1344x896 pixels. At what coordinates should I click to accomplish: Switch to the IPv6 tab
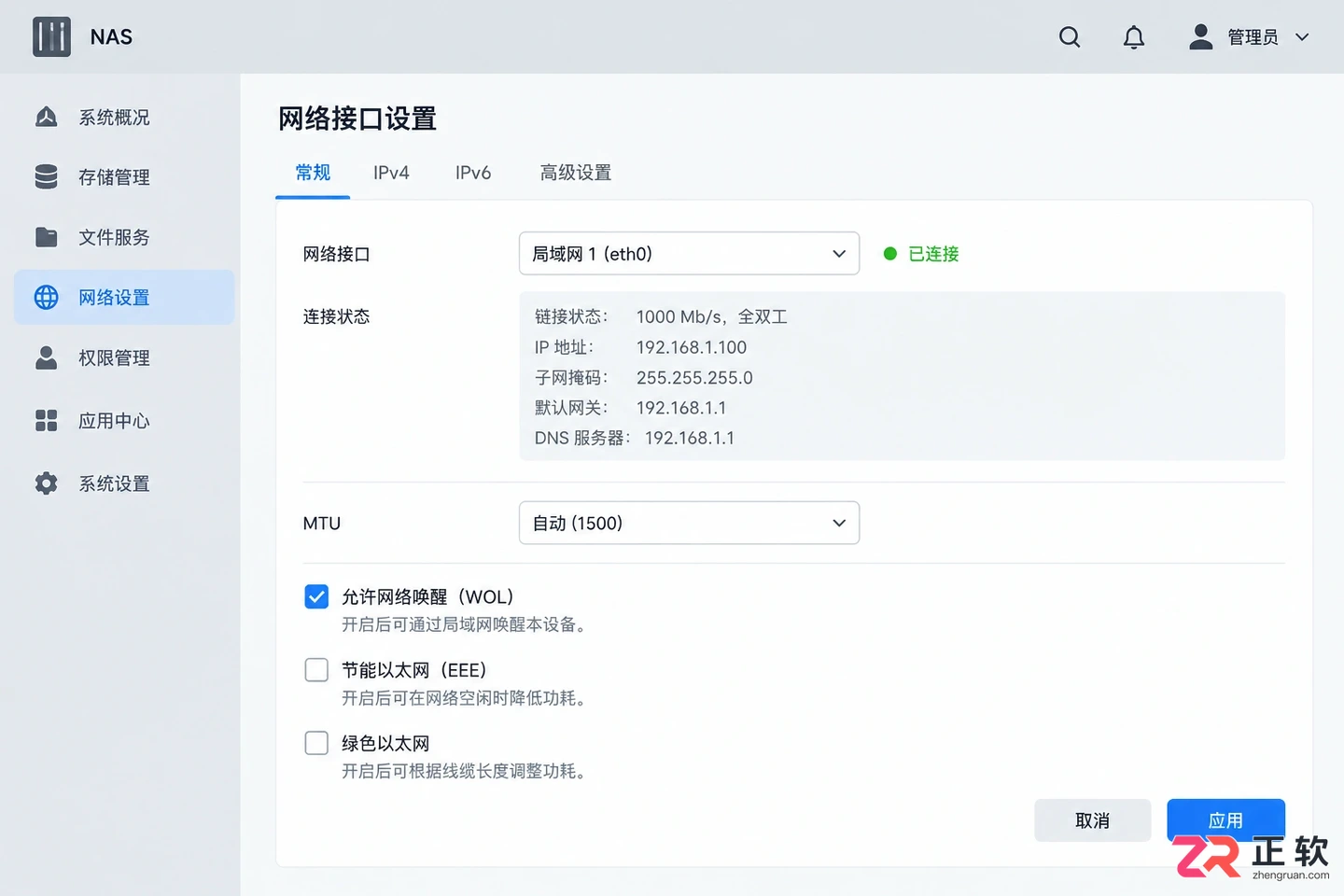point(473,173)
